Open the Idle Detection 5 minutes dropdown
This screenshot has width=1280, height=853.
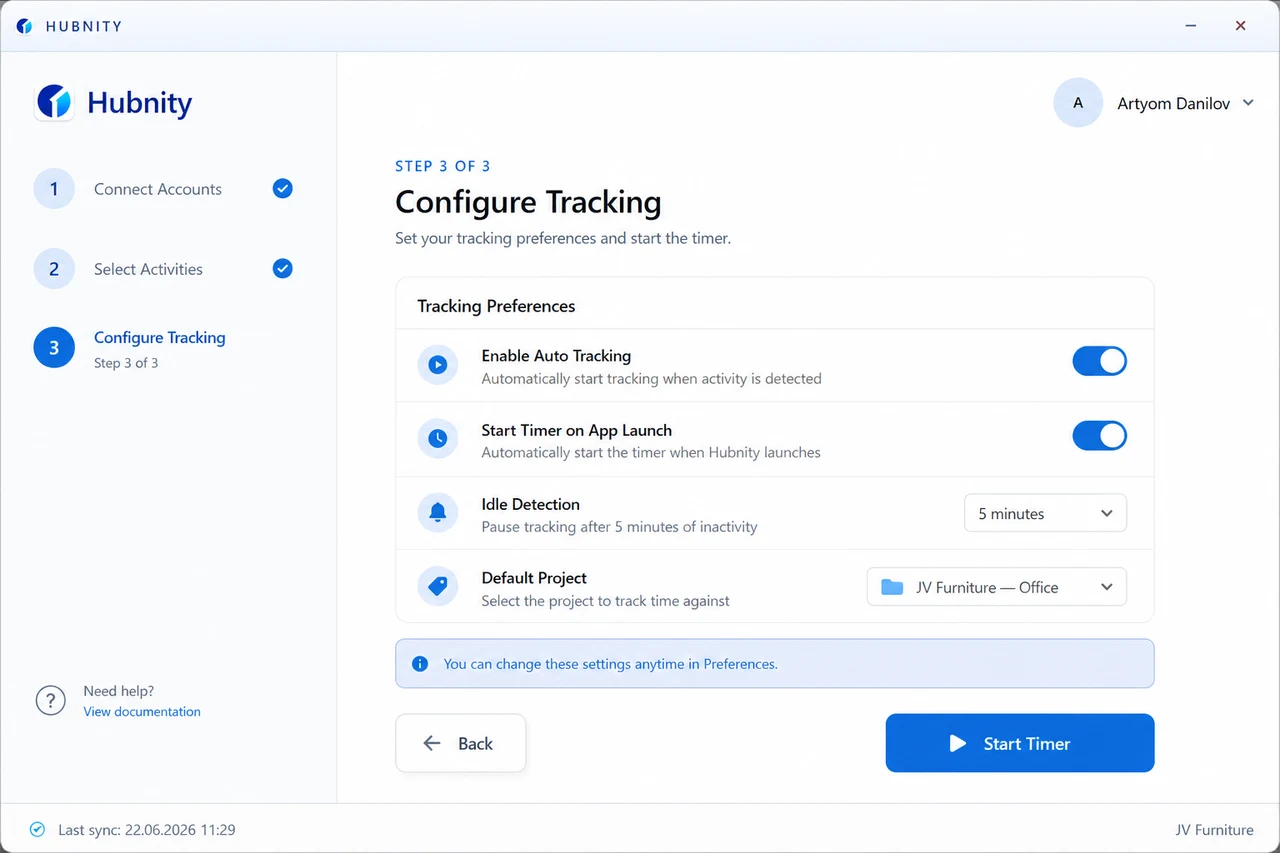pyautogui.click(x=1045, y=513)
